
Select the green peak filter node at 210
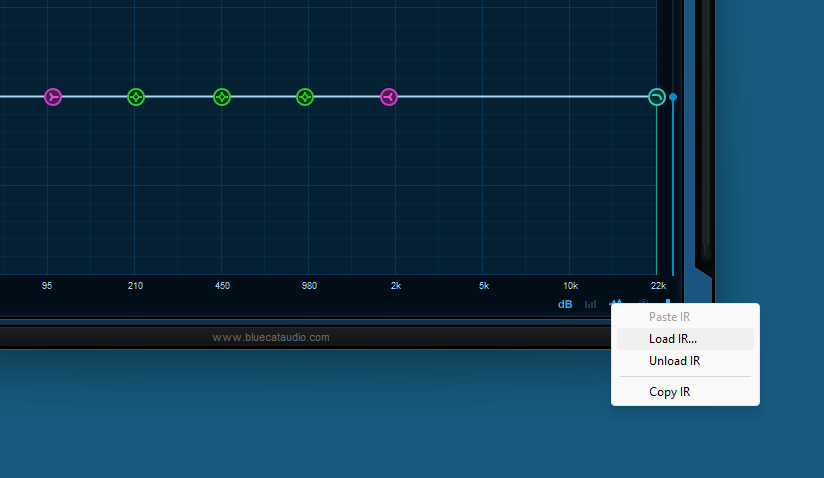tap(136, 97)
